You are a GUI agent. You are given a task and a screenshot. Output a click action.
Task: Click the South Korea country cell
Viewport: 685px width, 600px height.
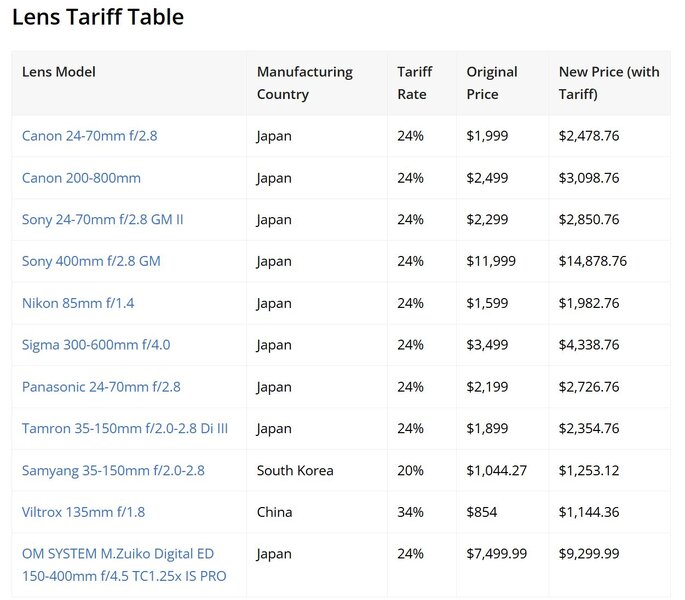295,470
